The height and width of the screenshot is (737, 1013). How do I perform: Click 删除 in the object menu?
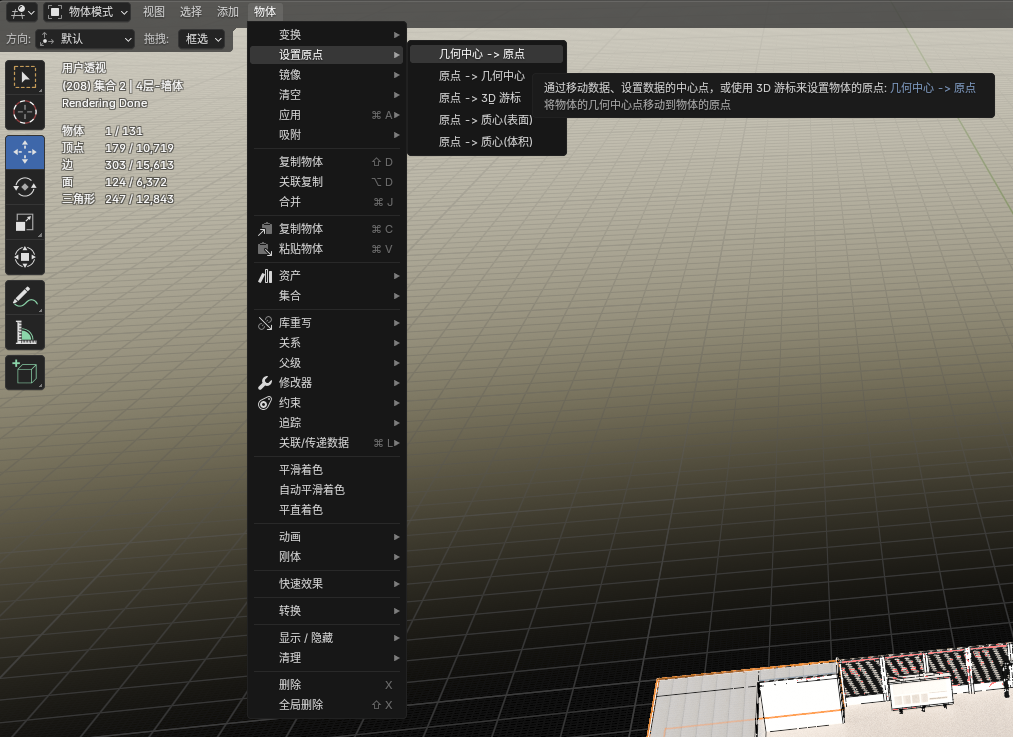tap(290, 685)
